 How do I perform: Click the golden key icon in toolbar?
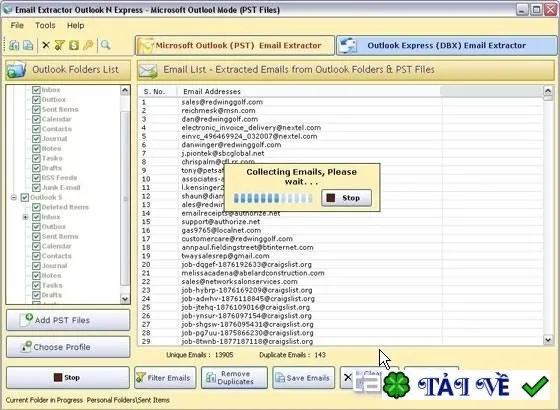coord(88,45)
